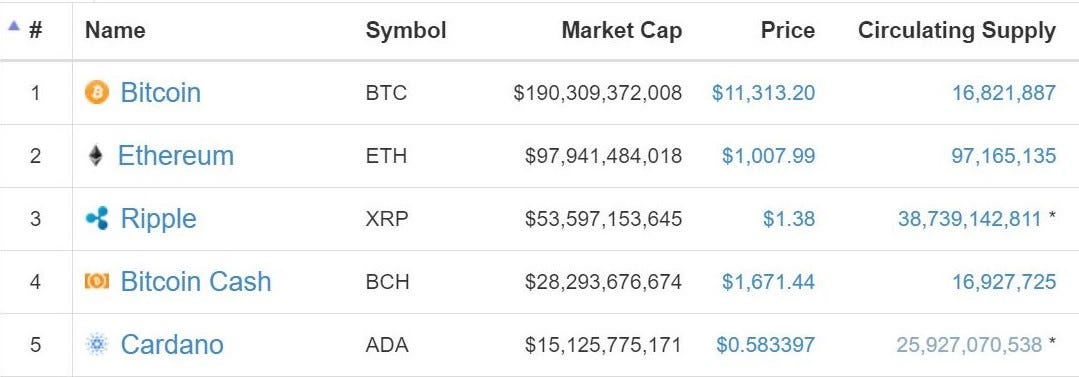Open the Bitcoin coin page link
Screen dimensions: 1079x377
(160, 92)
